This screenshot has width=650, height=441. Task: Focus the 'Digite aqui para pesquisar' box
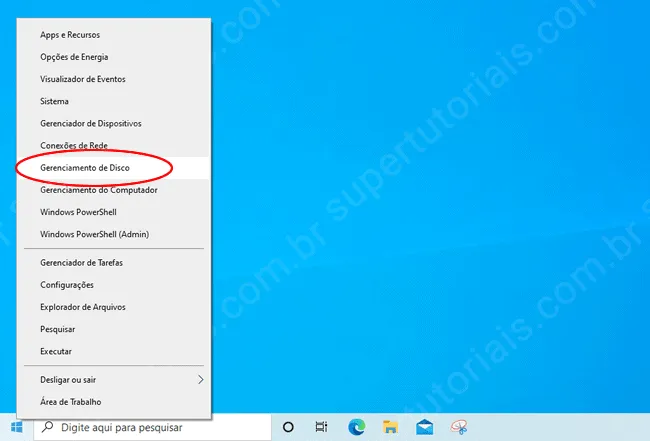tap(153, 427)
